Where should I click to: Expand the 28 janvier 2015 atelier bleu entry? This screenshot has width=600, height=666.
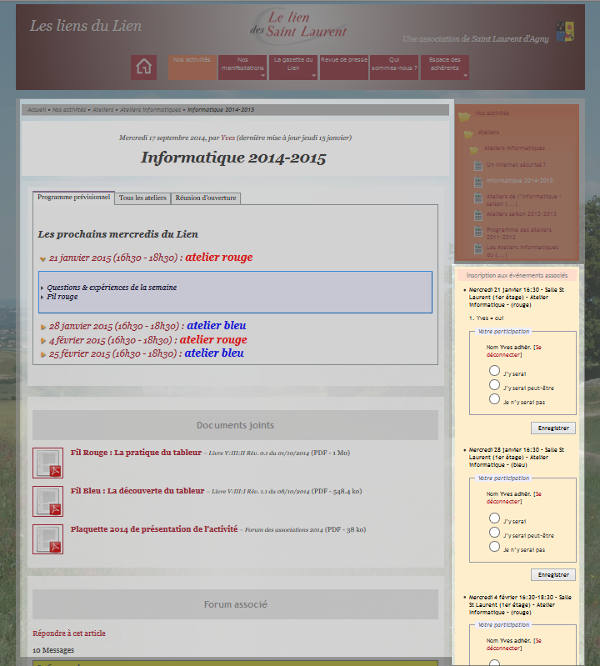43,327
